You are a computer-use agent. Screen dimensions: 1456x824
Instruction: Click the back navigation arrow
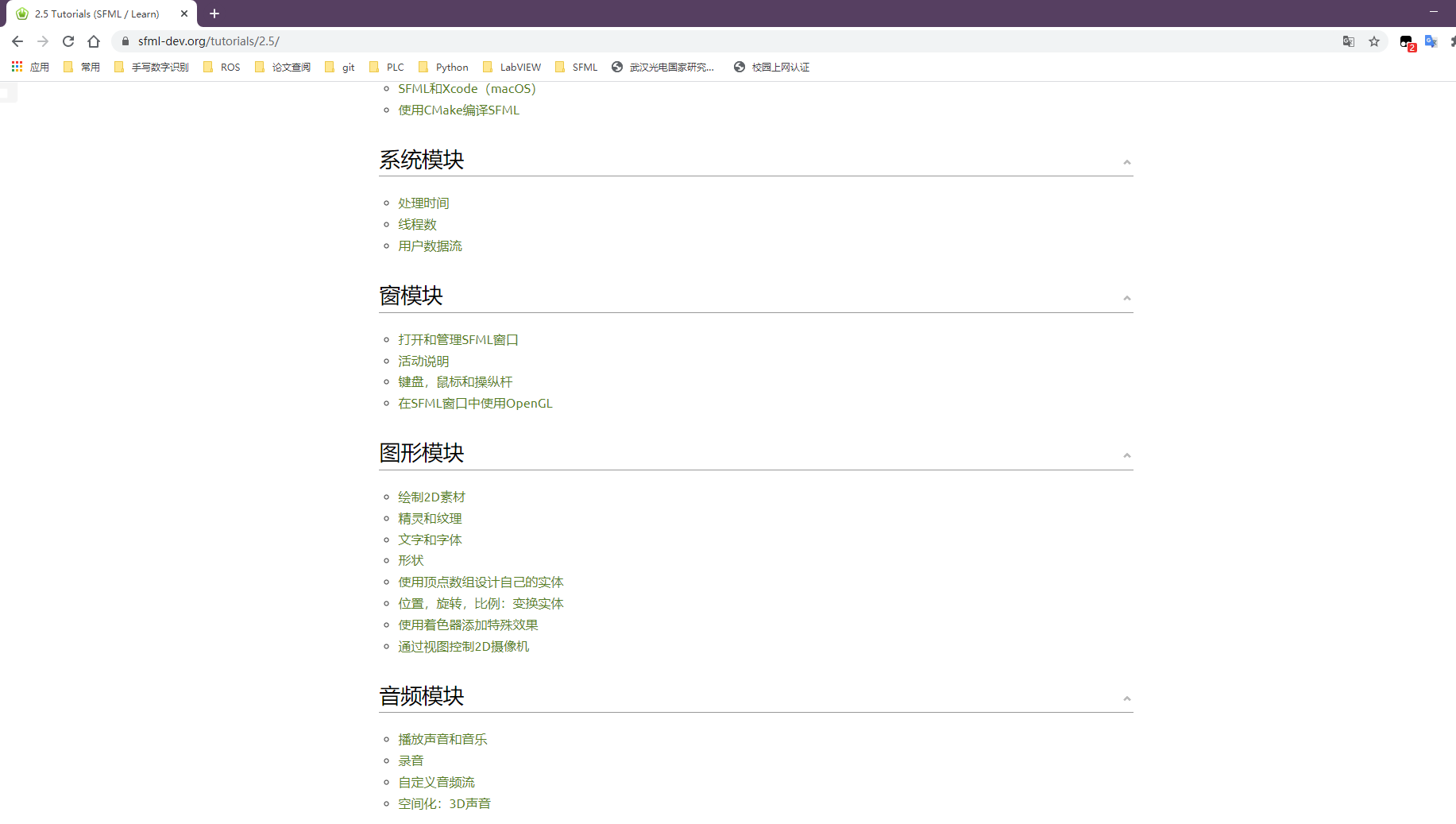pyautogui.click(x=17, y=41)
